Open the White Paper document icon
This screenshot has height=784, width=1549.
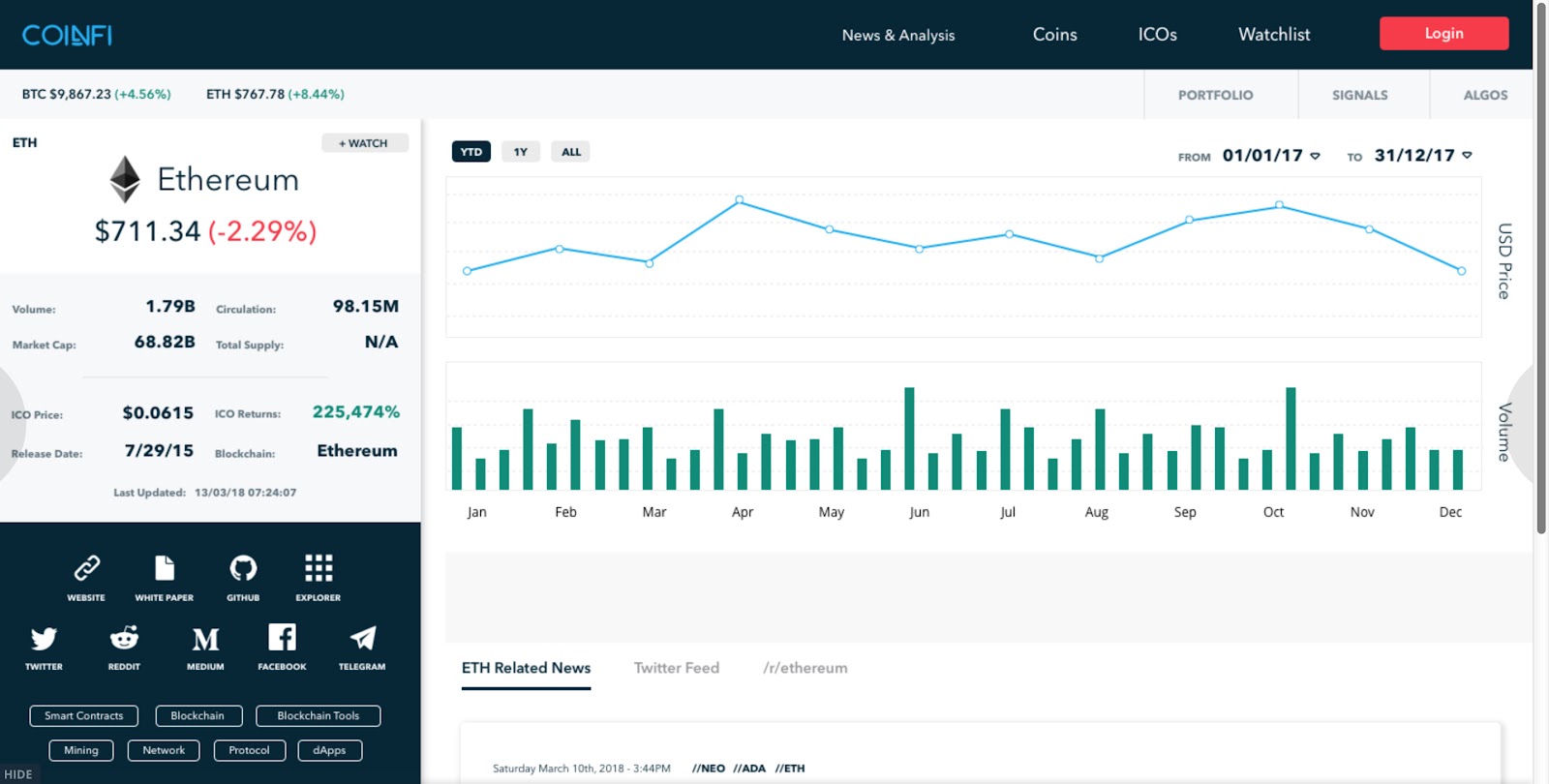tap(165, 568)
